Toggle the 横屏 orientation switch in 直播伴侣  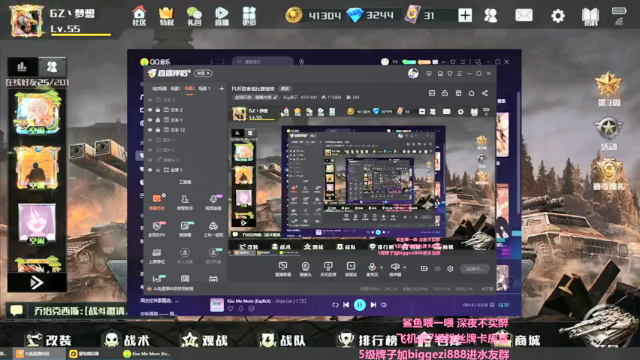(203, 73)
